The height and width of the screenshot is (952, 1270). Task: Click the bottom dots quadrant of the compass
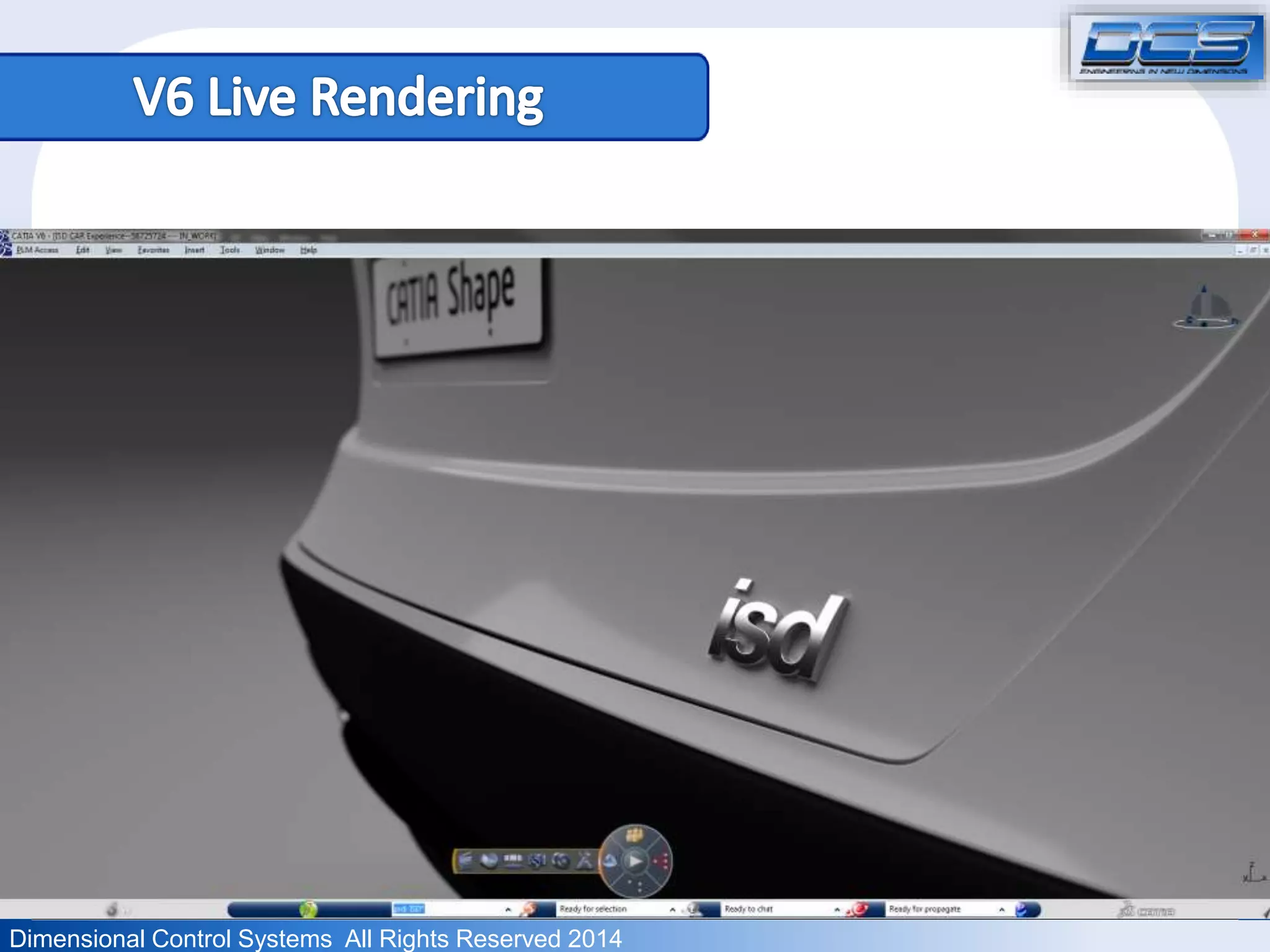coord(635,886)
